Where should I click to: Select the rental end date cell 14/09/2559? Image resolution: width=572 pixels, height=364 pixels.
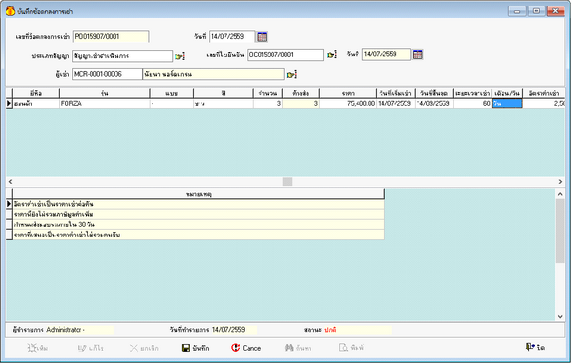coord(434,104)
